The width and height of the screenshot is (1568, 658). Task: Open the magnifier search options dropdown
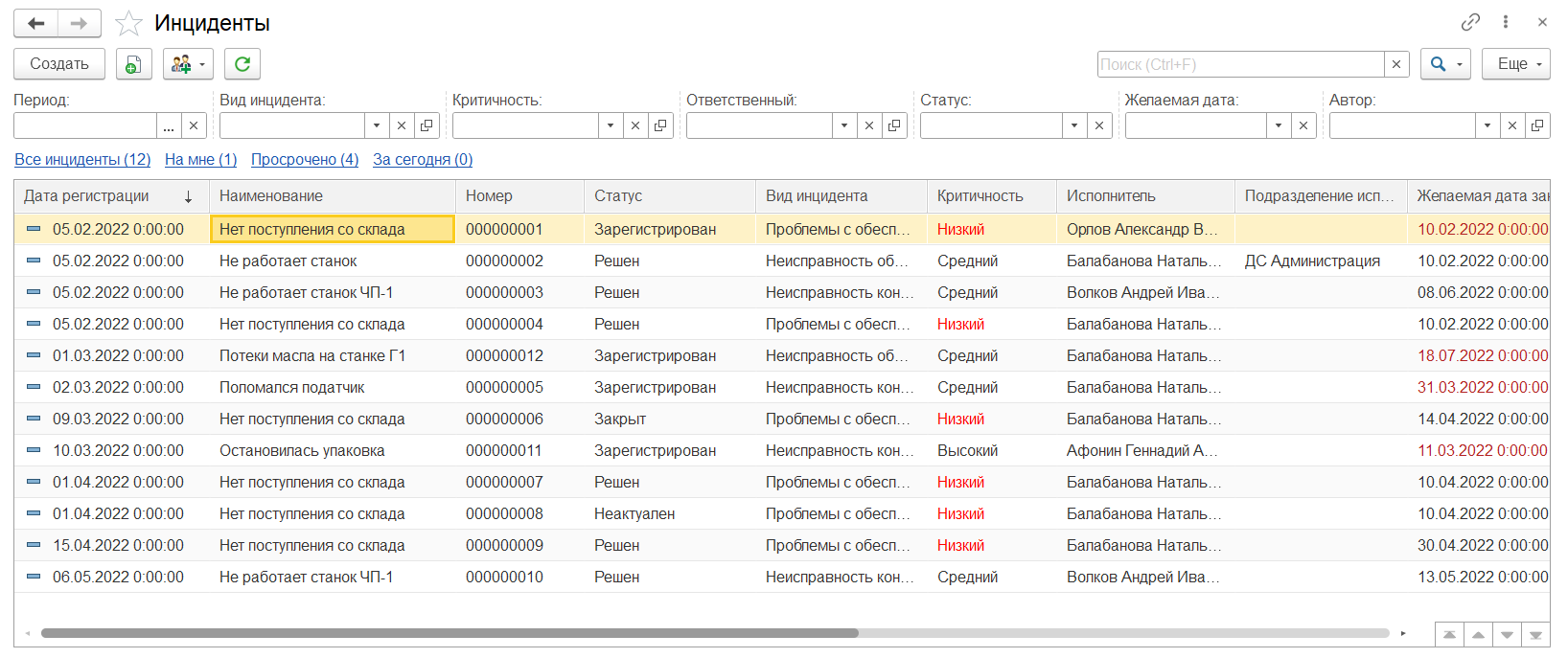[x=1445, y=64]
